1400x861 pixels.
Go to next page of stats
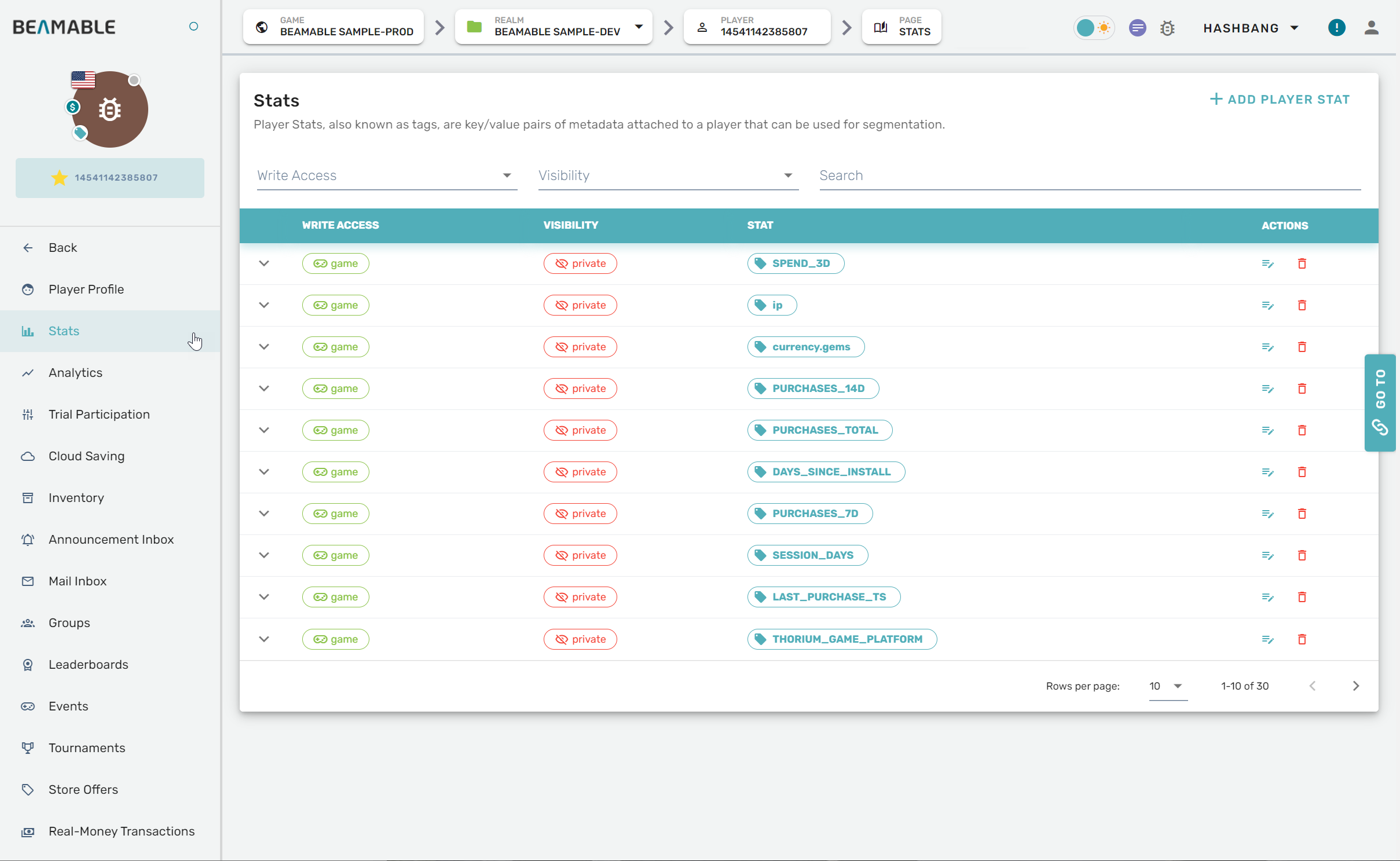[1355, 686]
